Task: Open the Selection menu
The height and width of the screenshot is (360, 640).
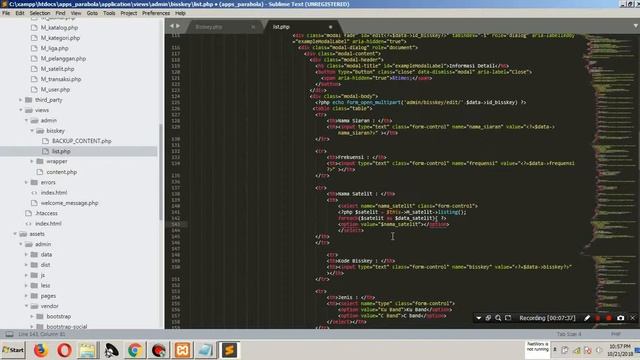Action: click(x=40, y=13)
